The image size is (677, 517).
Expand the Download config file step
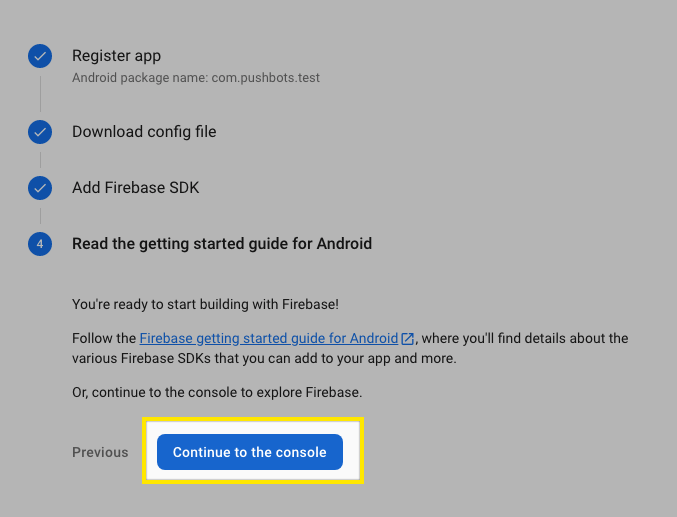[144, 132]
